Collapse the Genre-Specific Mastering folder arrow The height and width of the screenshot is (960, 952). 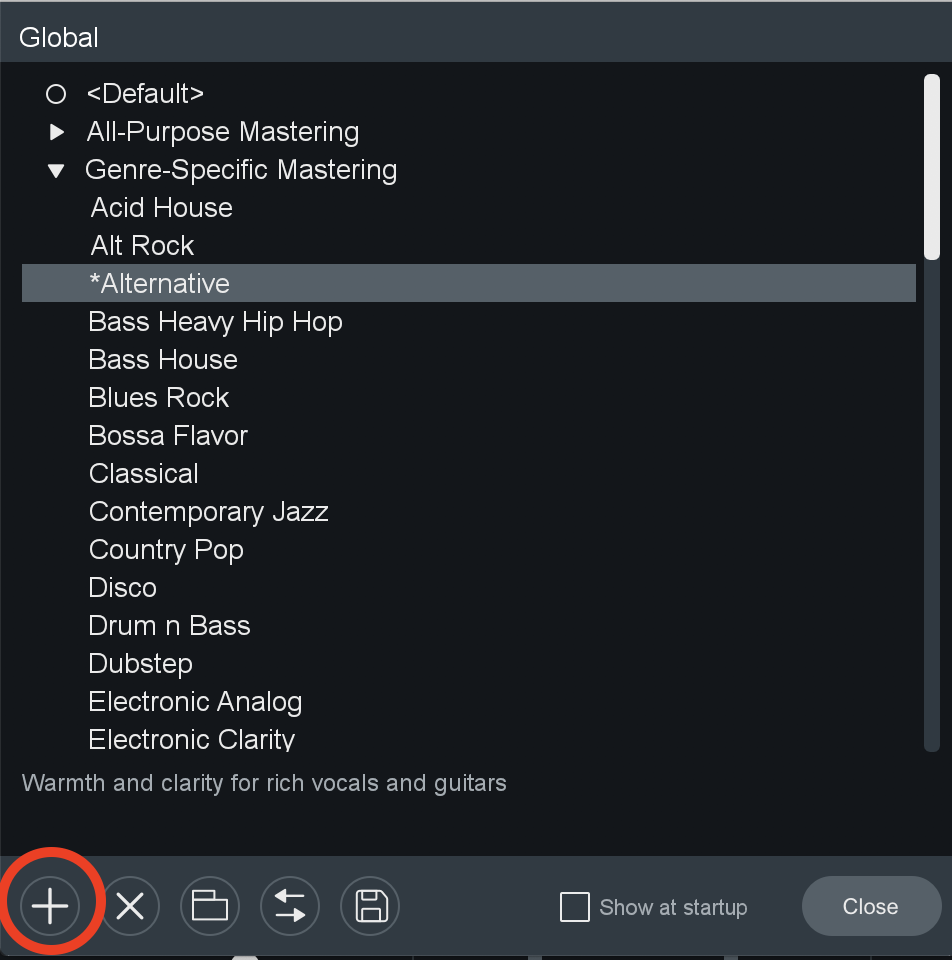pos(56,170)
